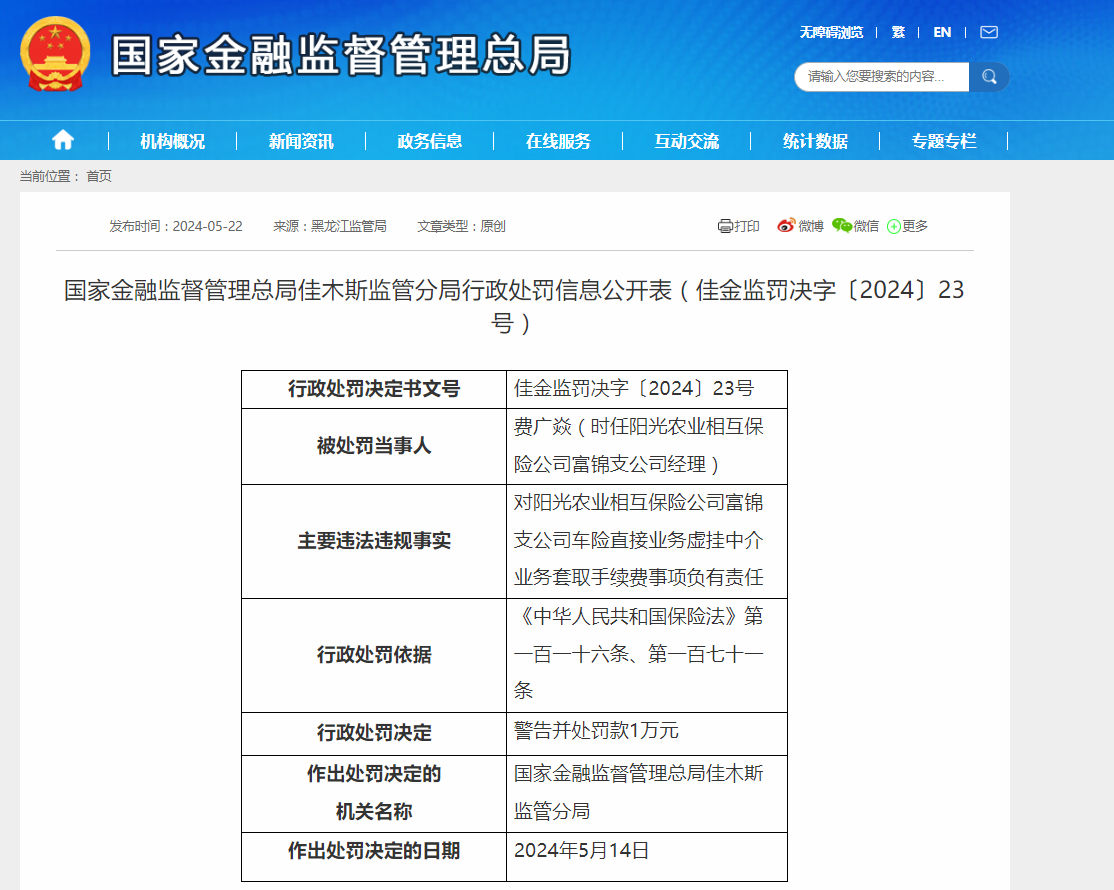Click cell 作出处罚决定的机关名称
This screenshot has width=1114, height=890.
click(x=374, y=793)
